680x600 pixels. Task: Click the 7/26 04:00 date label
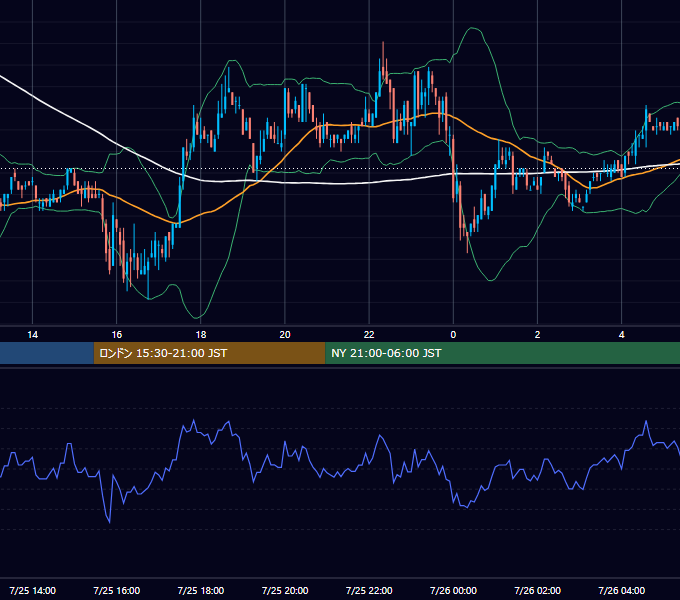coord(621,590)
